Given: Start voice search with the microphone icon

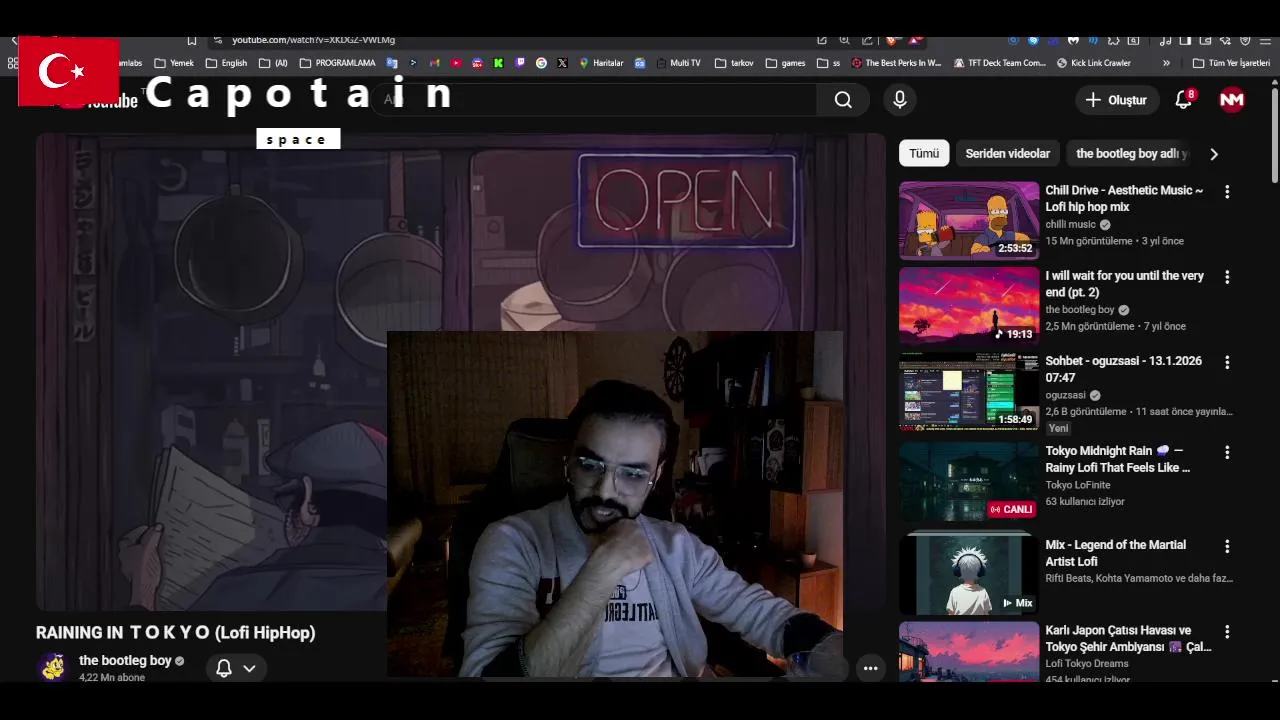Looking at the screenshot, I should (900, 100).
